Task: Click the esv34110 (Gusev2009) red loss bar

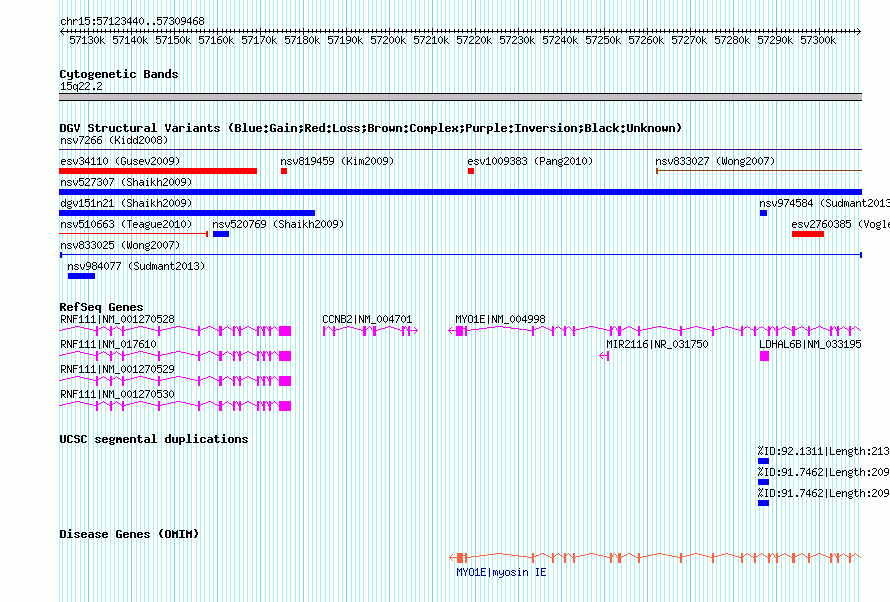Action: click(x=158, y=171)
